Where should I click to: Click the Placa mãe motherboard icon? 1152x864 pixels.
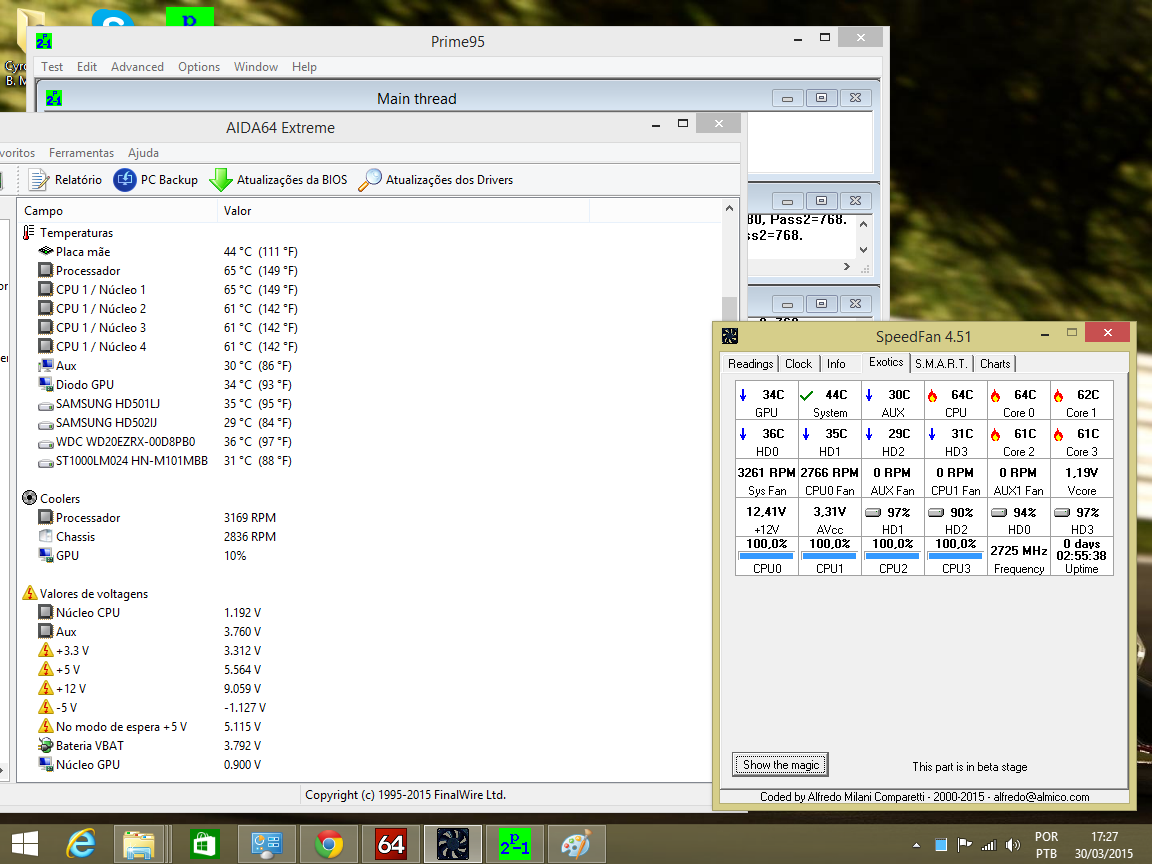(x=46, y=251)
